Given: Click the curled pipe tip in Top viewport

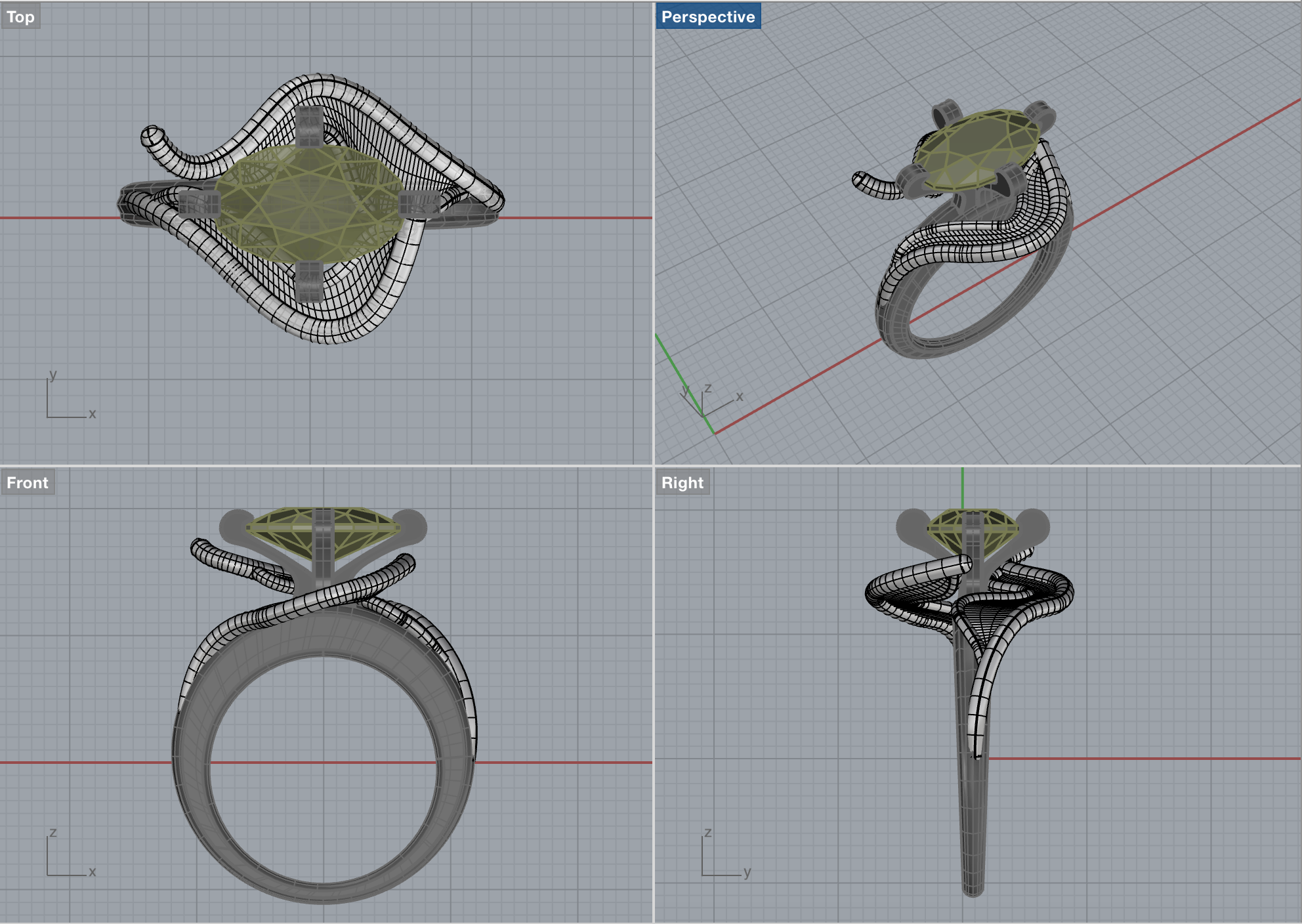Looking at the screenshot, I should [x=152, y=136].
